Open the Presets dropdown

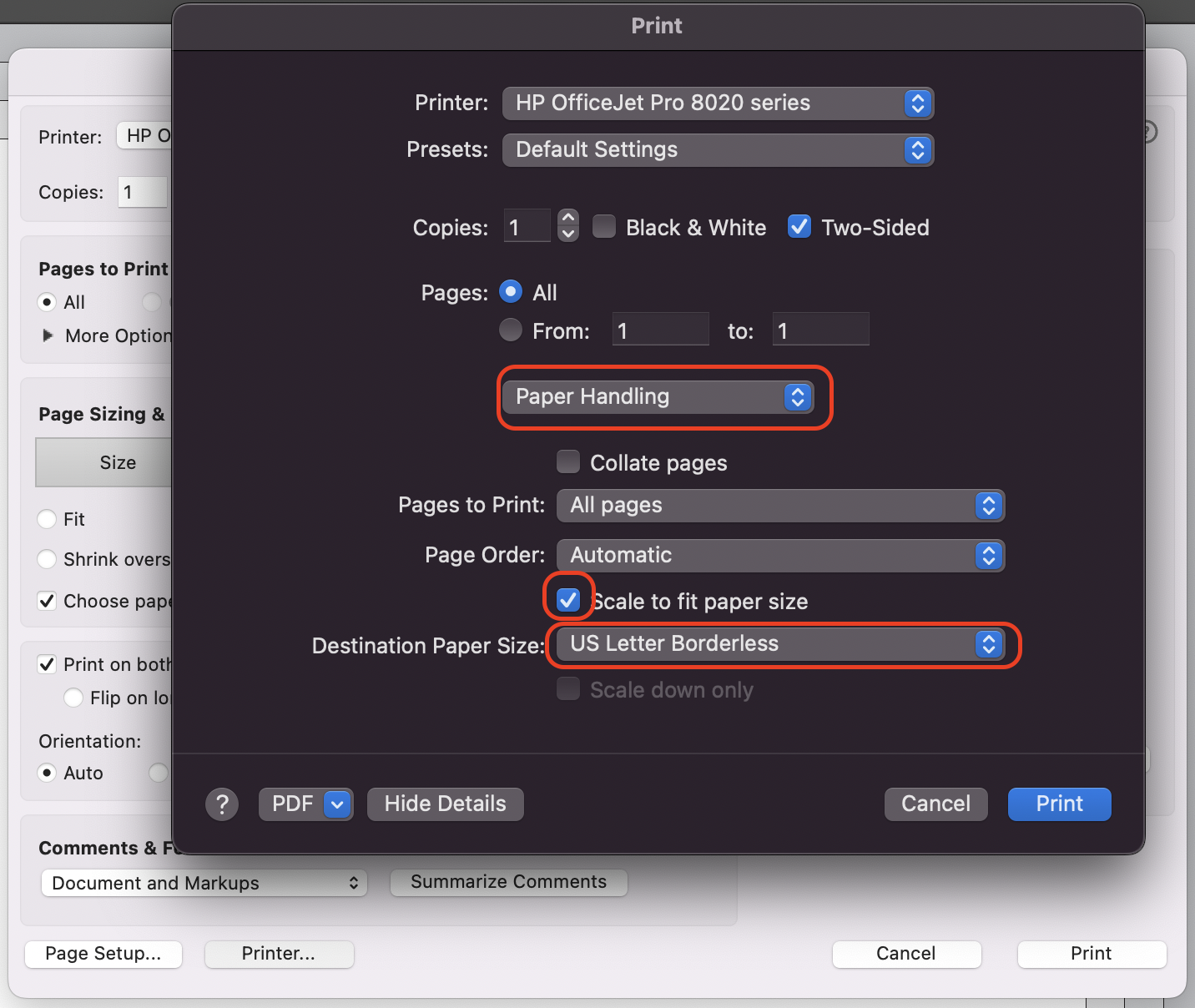[x=718, y=150]
